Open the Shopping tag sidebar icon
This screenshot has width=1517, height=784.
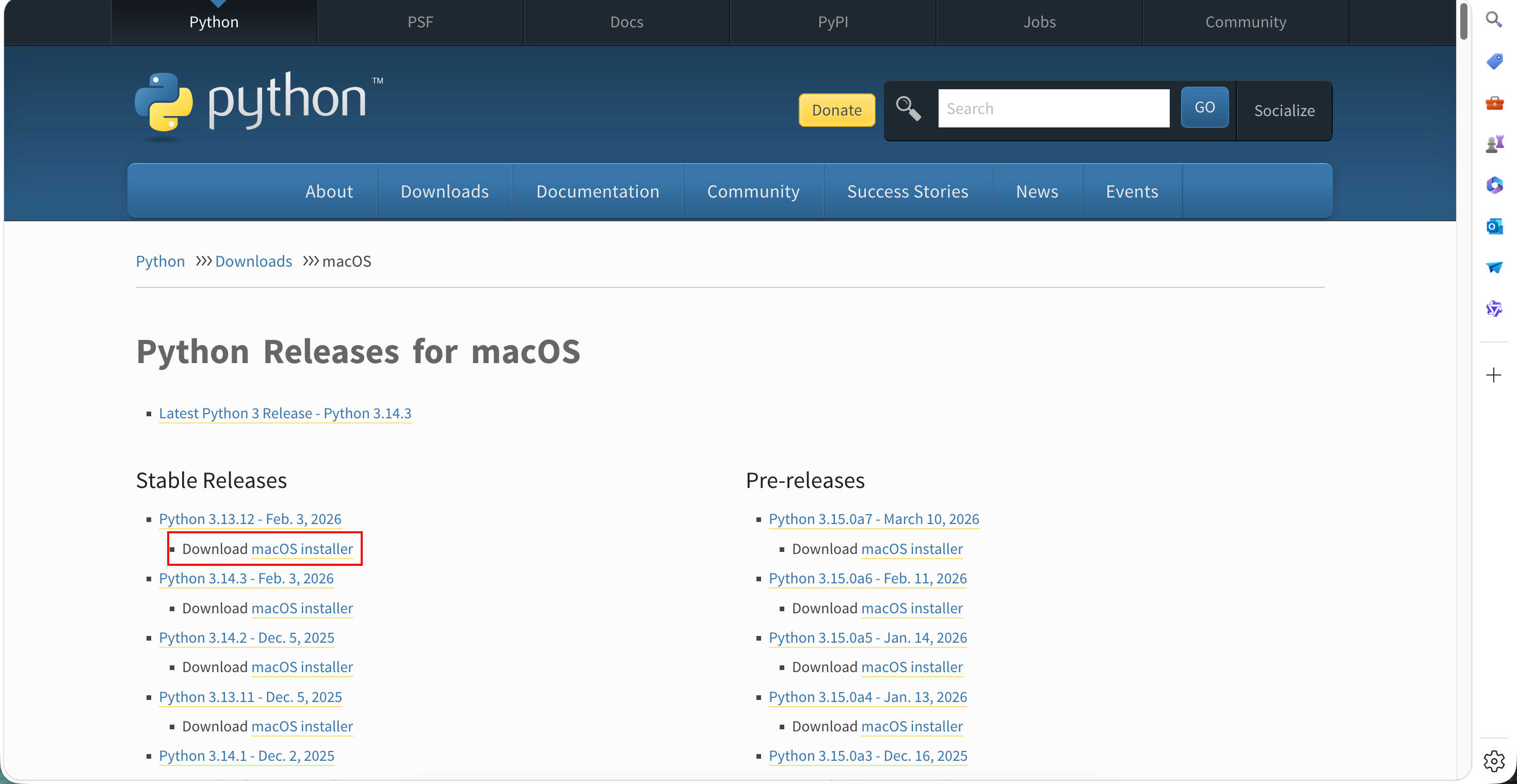[x=1494, y=61]
